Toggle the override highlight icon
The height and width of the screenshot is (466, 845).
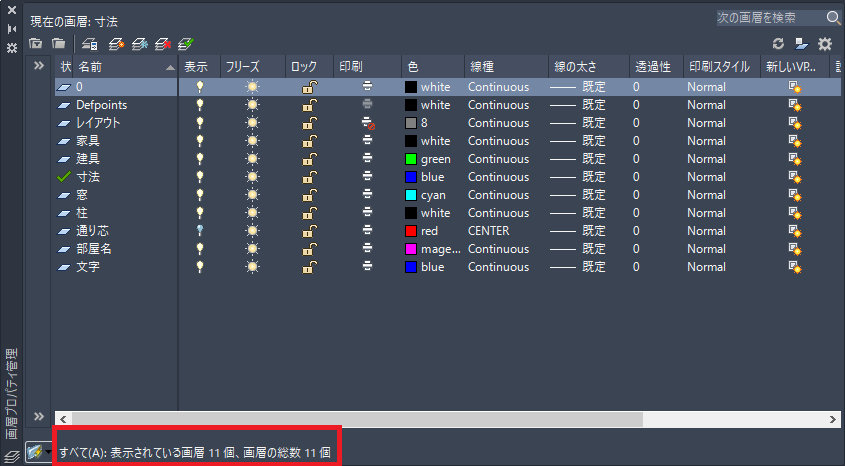pyautogui.click(x=802, y=44)
